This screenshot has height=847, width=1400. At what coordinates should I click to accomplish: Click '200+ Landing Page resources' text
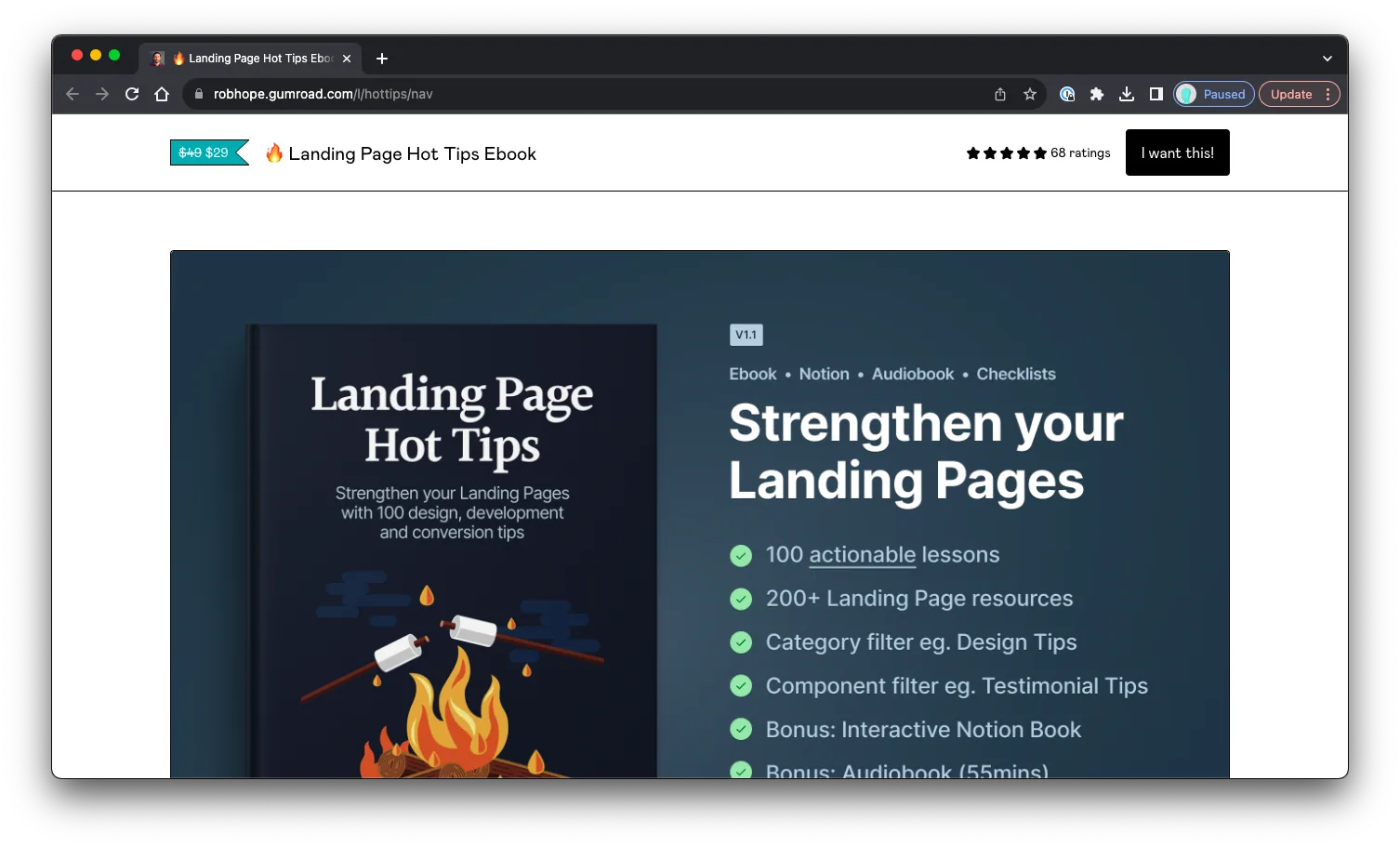(x=919, y=598)
